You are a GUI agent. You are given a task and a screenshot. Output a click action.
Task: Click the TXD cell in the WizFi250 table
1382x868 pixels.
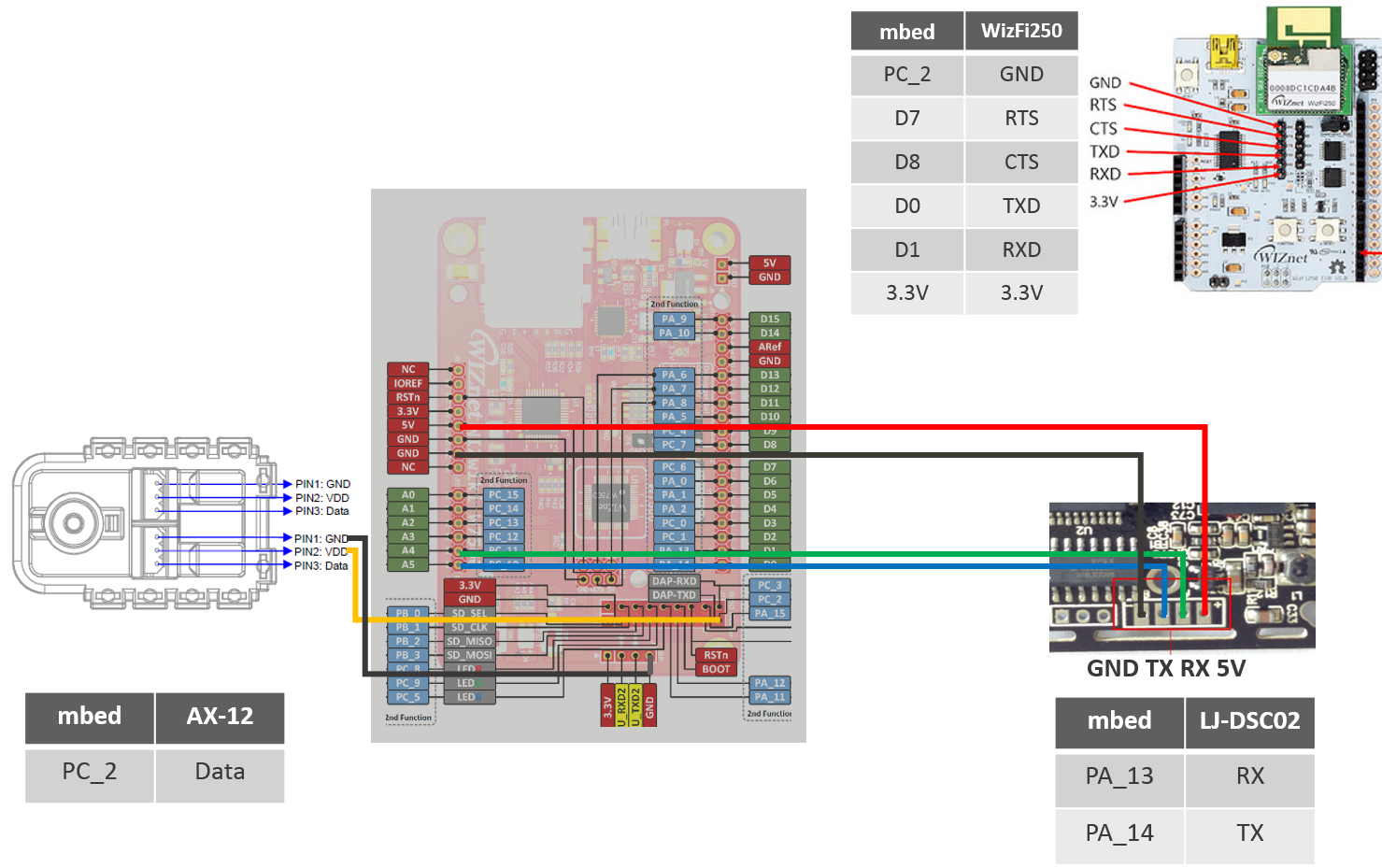(x=1021, y=206)
